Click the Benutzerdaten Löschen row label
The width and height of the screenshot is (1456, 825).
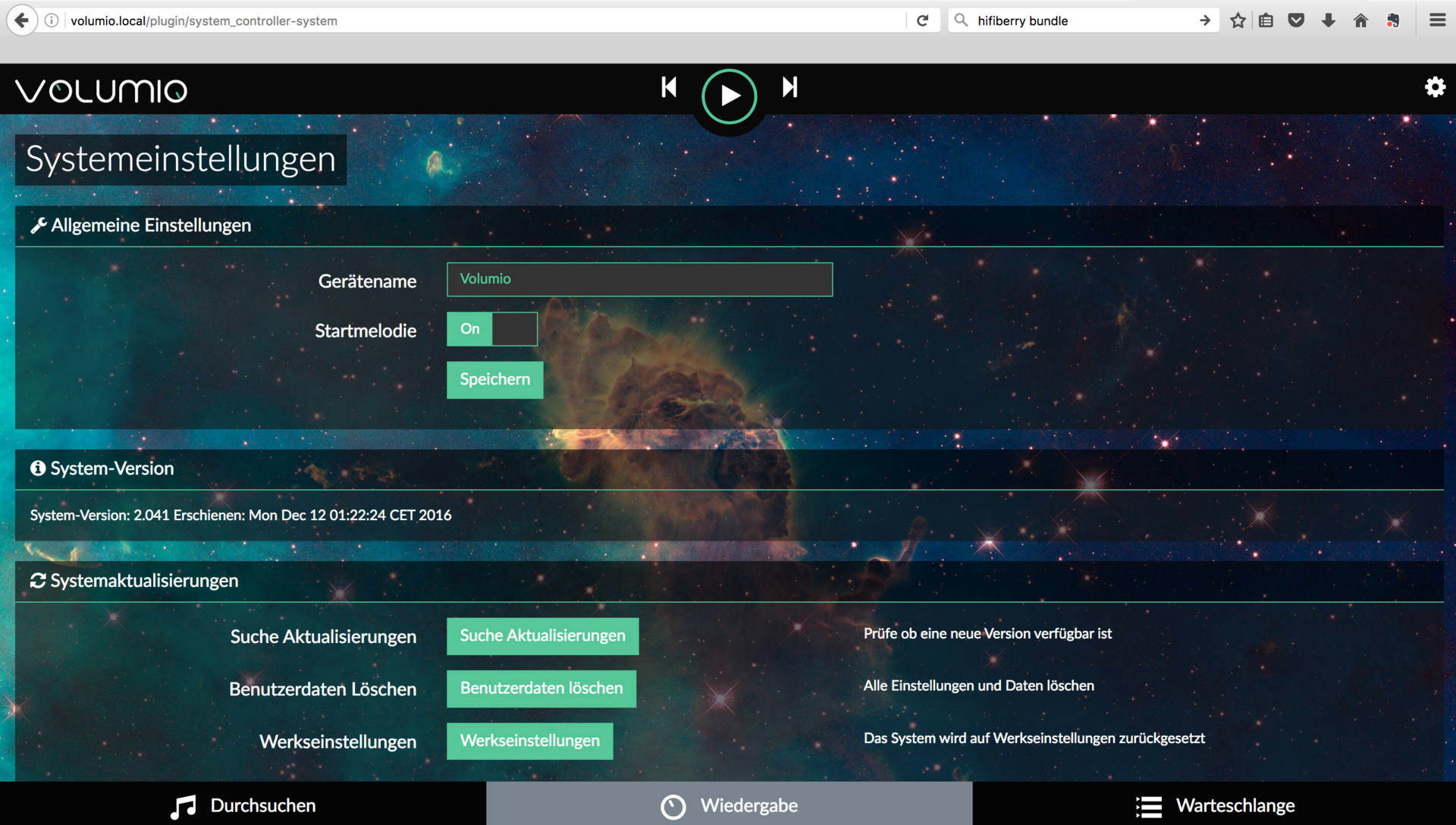click(x=322, y=689)
